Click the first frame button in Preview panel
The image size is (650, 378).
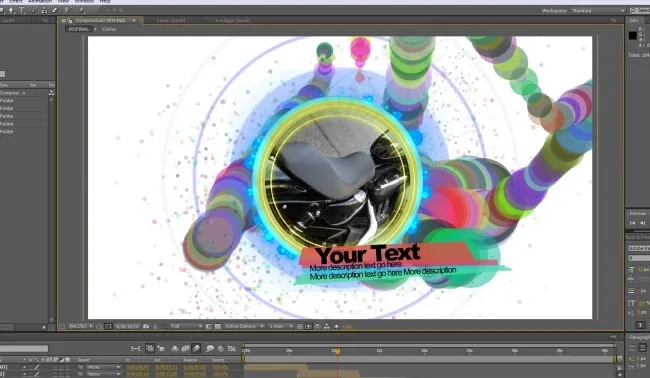point(633,223)
